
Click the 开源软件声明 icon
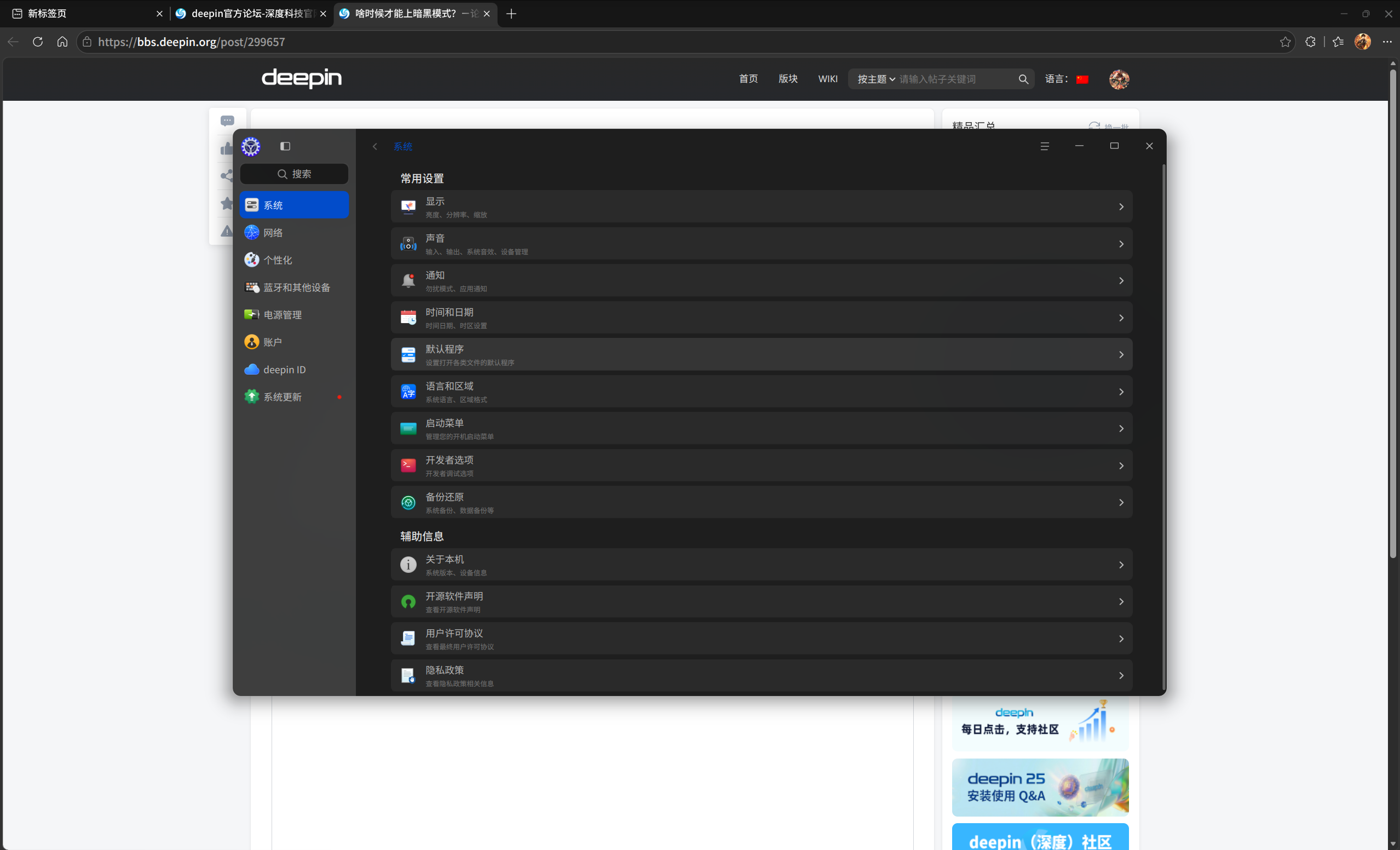tap(408, 602)
